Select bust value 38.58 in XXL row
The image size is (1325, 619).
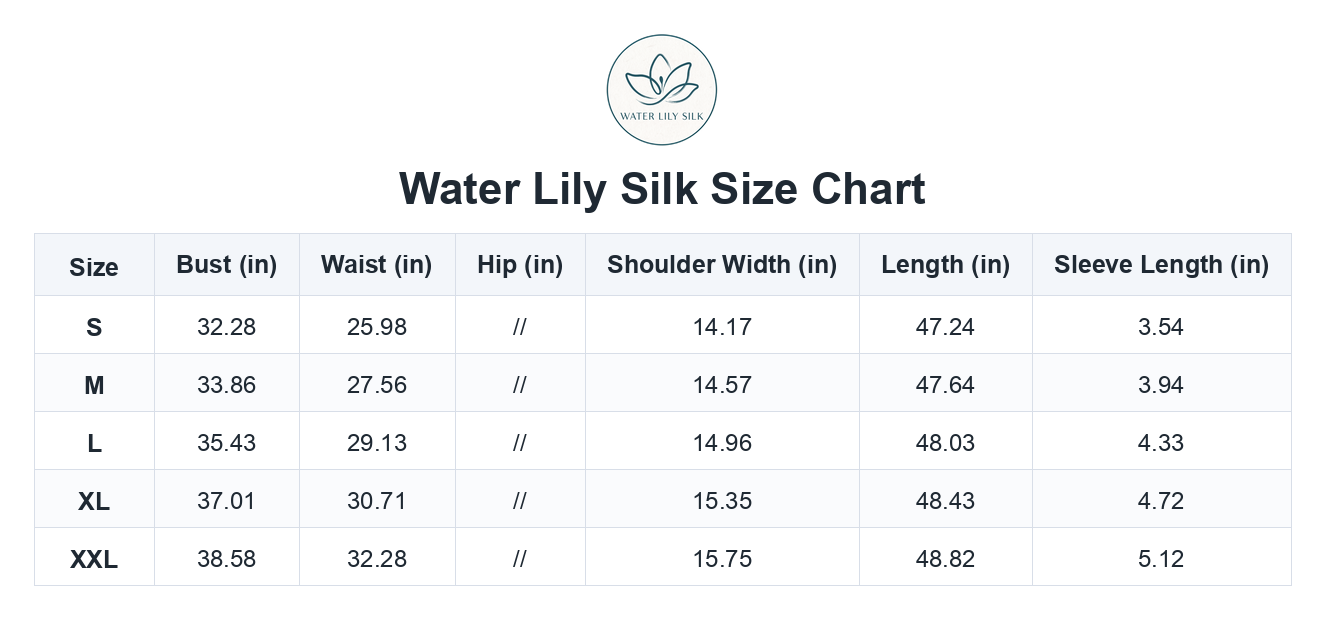click(227, 559)
